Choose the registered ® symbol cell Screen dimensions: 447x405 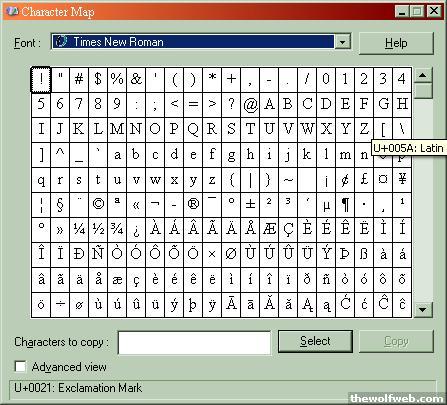(x=193, y=205)
